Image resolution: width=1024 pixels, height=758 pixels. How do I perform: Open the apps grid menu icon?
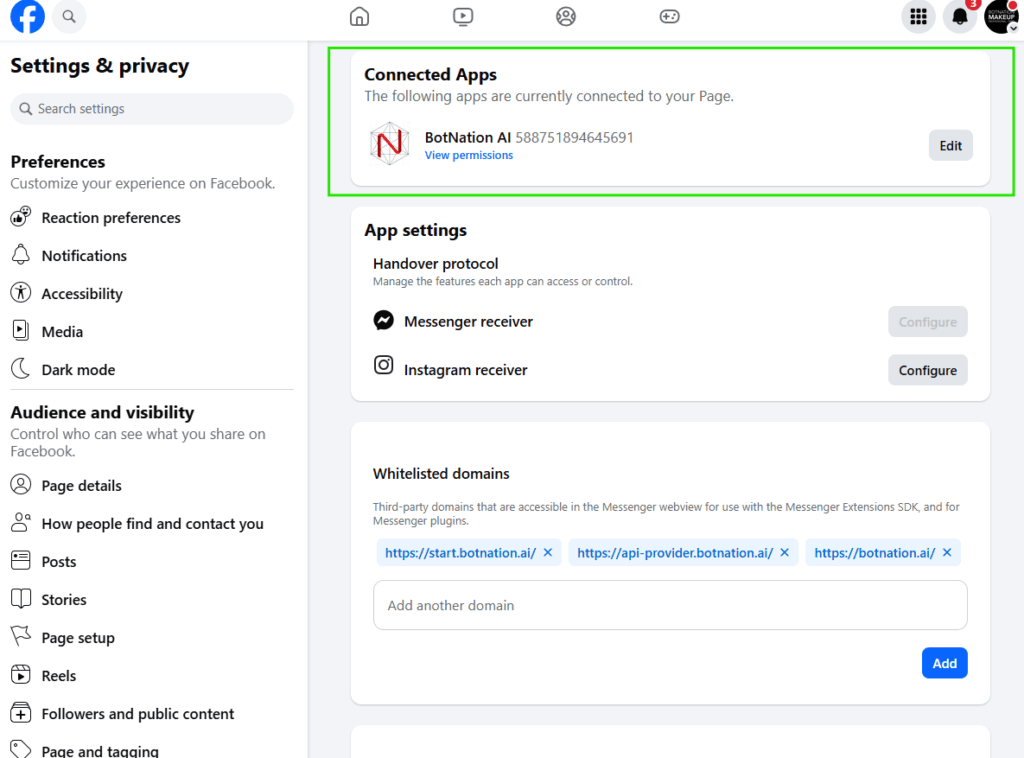[918, 17]
